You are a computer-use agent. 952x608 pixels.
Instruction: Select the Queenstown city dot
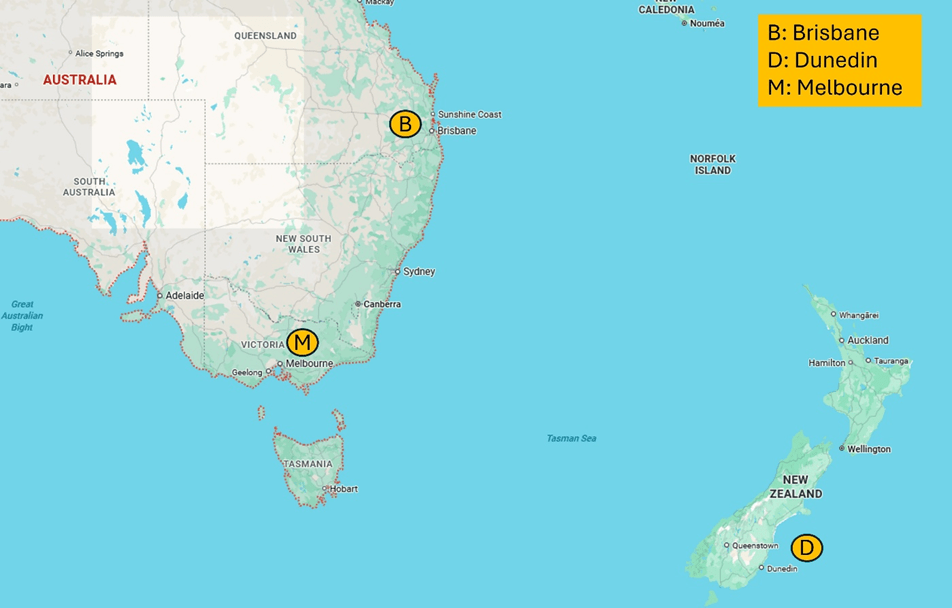tap(727, 545)
